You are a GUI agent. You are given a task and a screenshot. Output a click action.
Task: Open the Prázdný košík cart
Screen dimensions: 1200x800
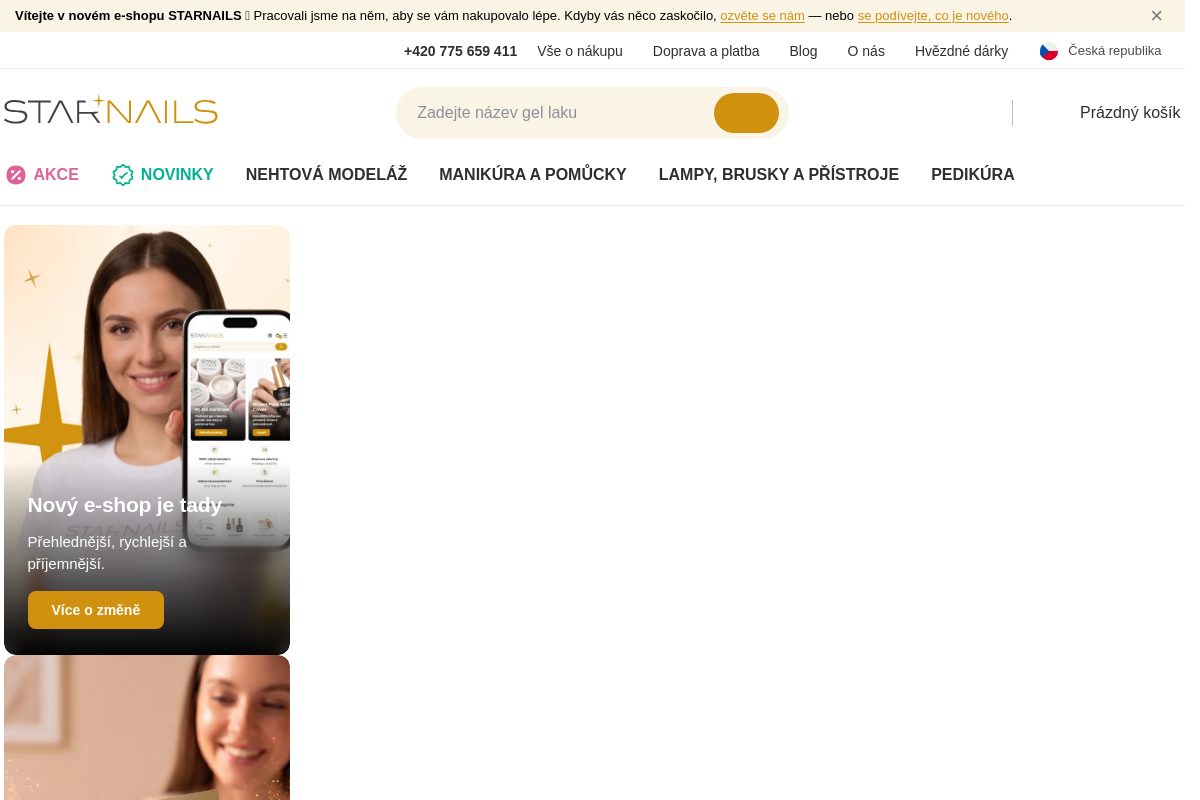point(1130,113)
